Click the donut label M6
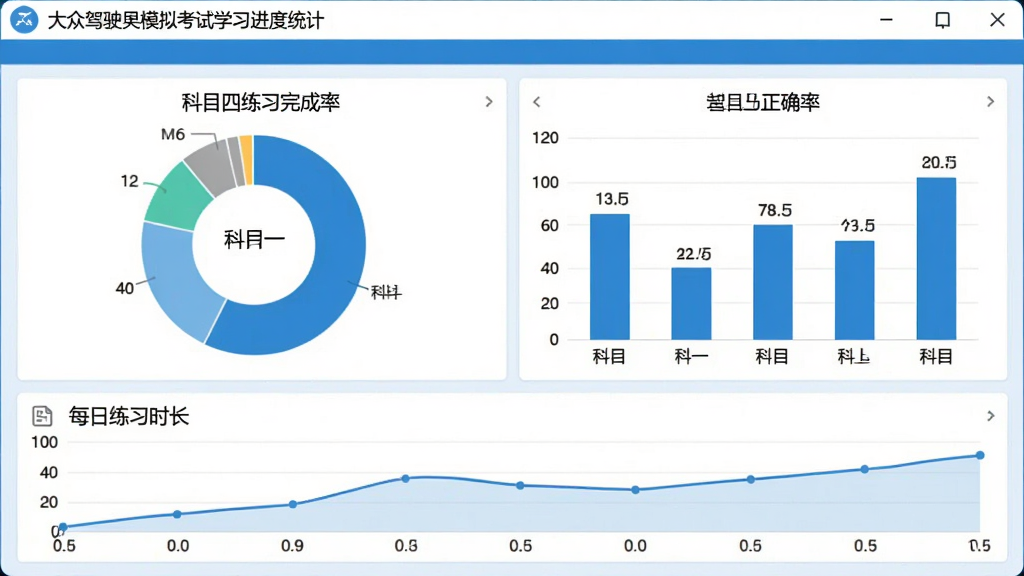This screenshot has width=1024, height=576. [x=173, y=134]
